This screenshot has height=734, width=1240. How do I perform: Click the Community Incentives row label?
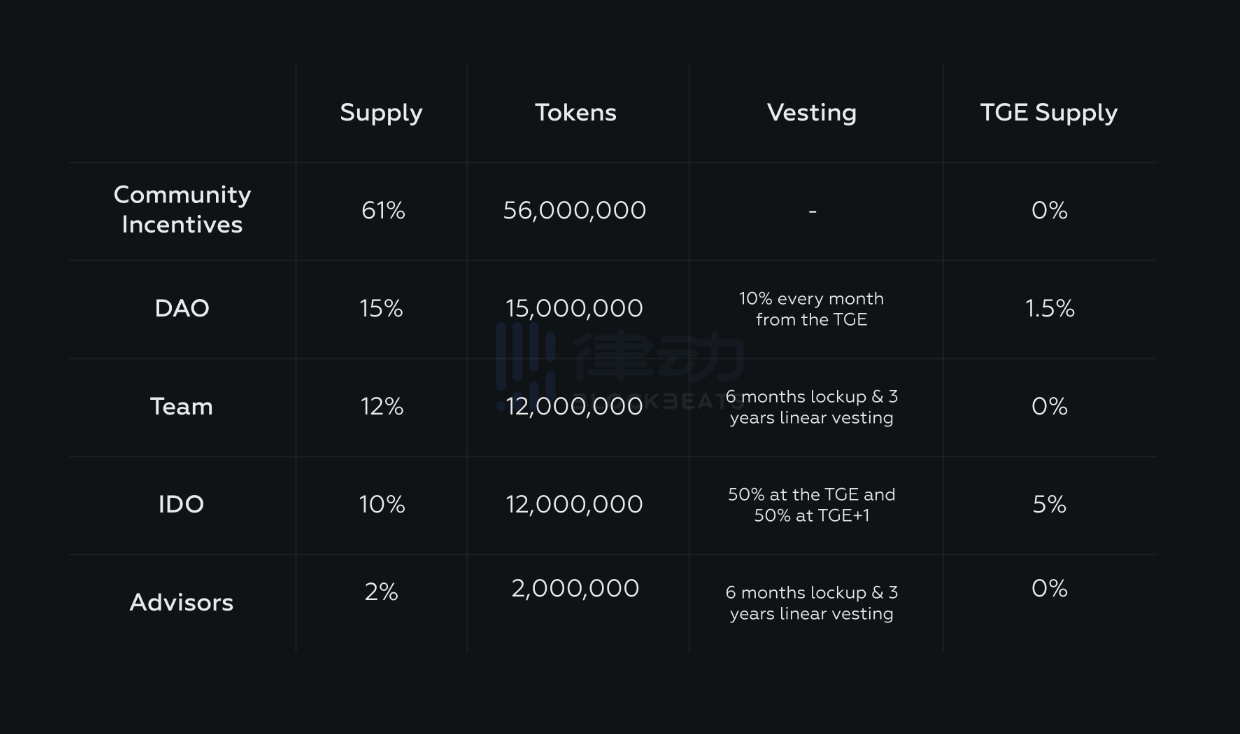coord(182,210)
